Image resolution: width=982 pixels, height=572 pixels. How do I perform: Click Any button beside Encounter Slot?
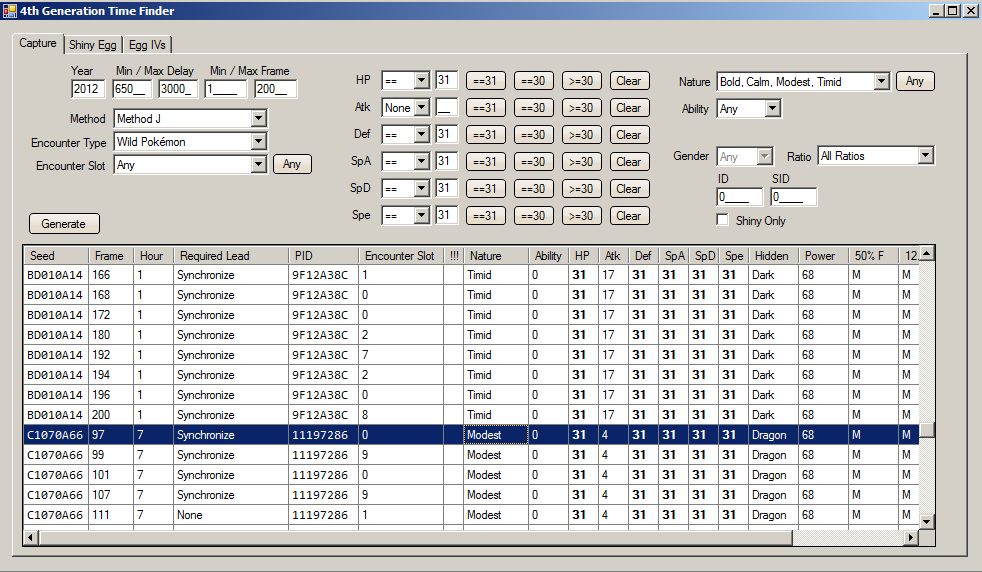(292, 164)
